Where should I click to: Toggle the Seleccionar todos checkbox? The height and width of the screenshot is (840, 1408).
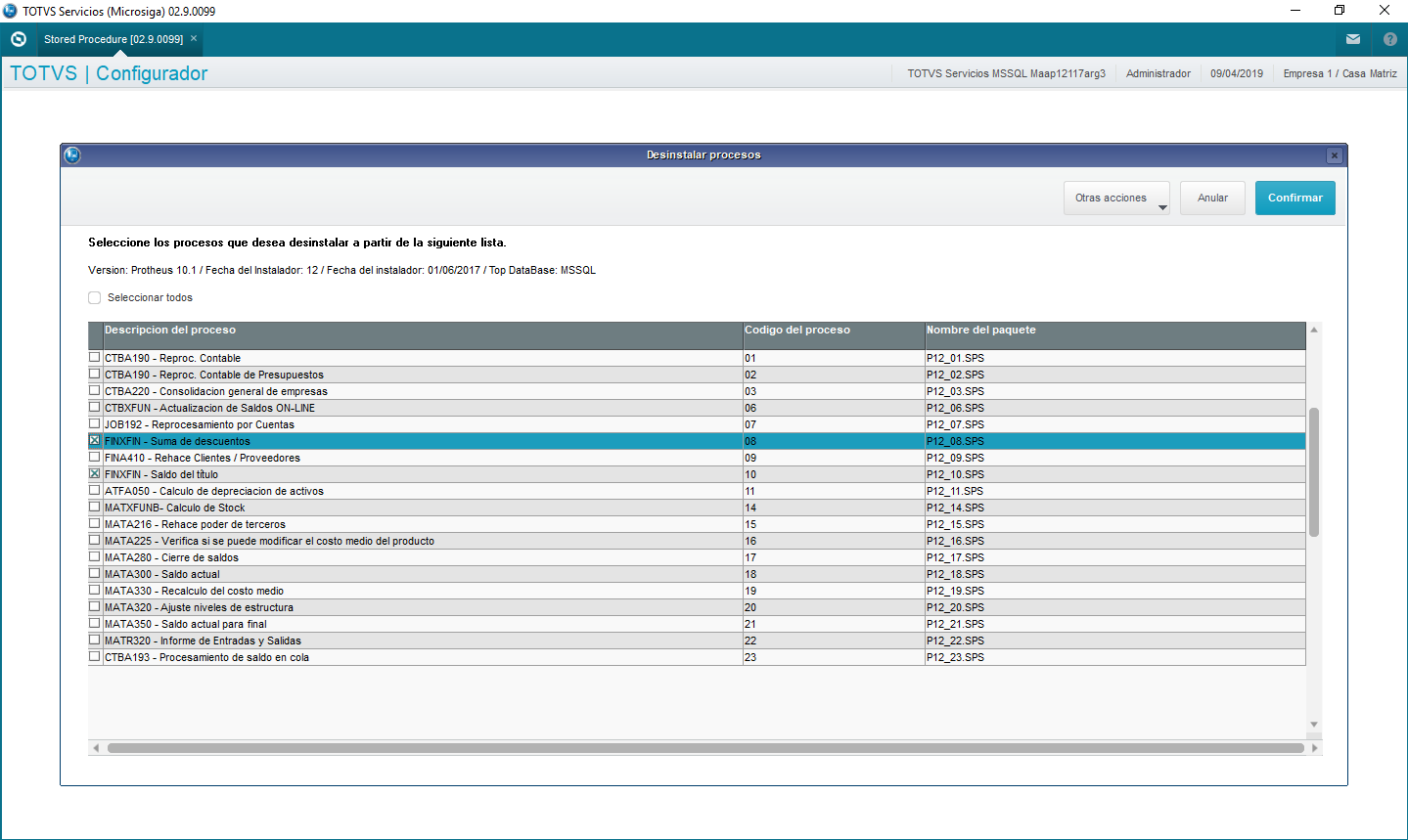[x=95, y=297]
